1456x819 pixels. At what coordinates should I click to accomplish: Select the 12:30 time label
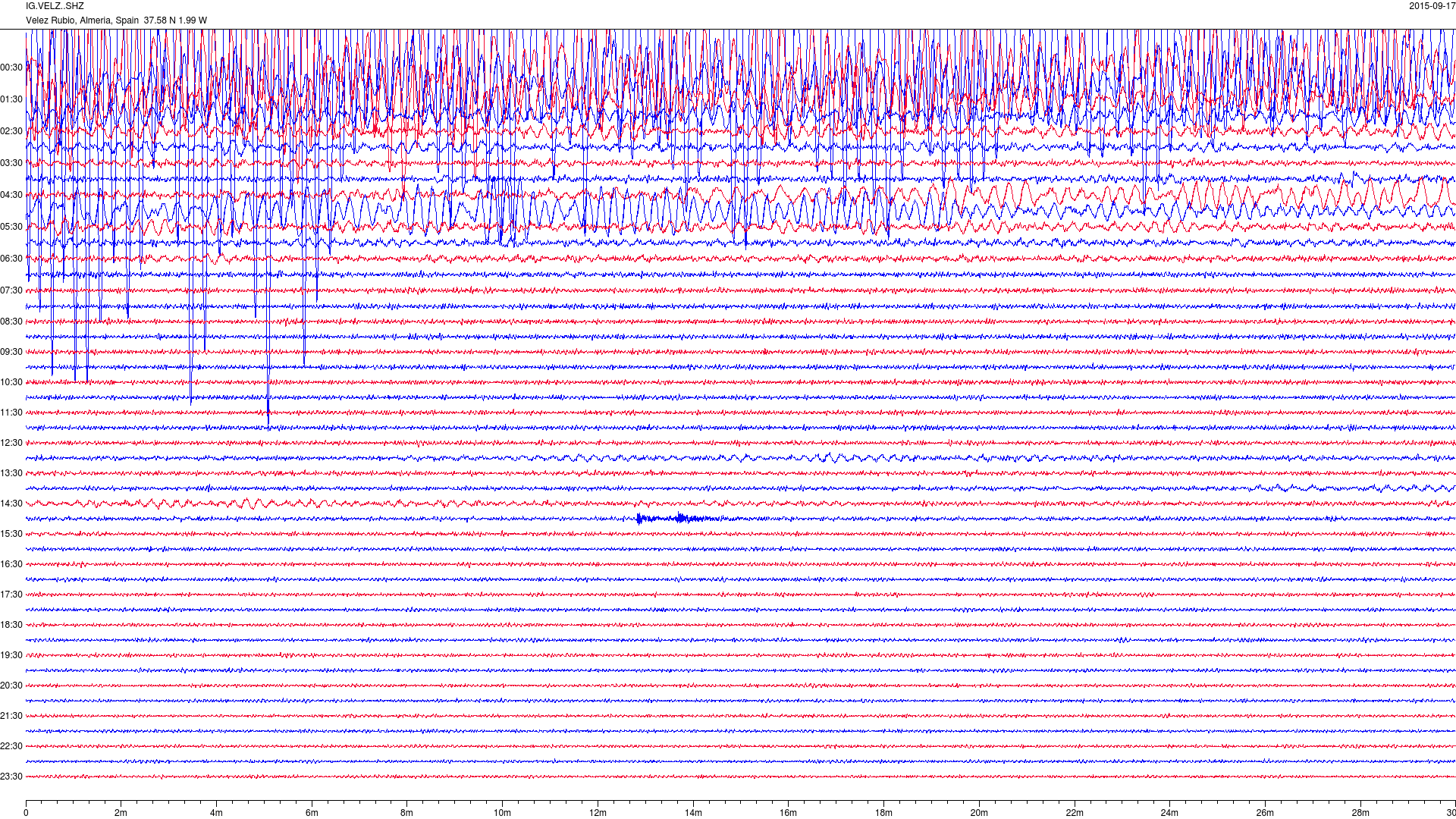(x=11, y=443)
